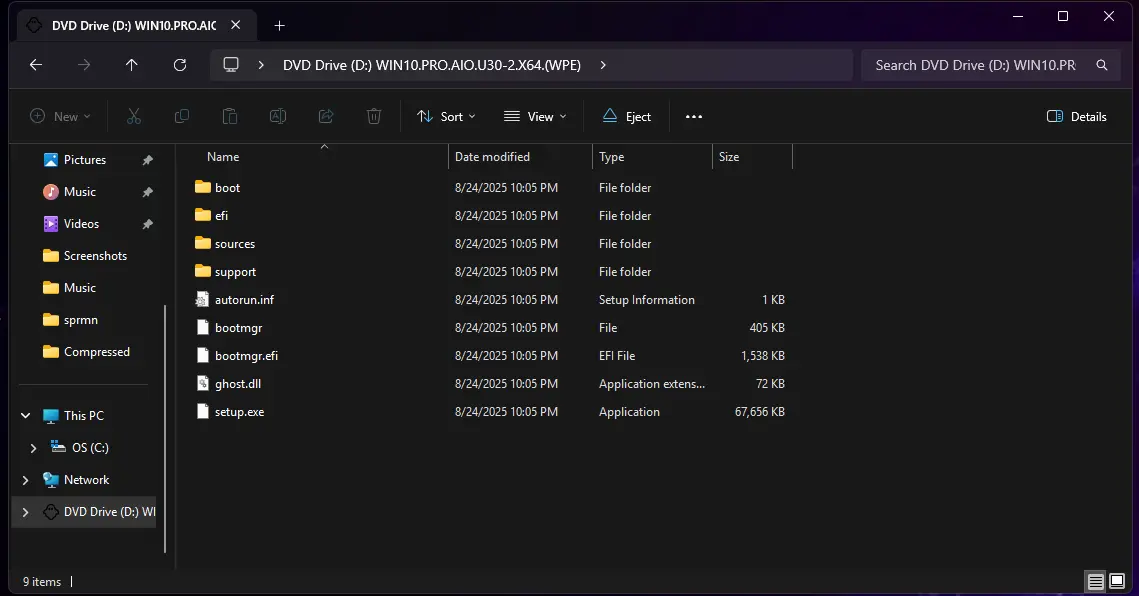Click the Share icon in toolbar
This screenshot has height=596, width=1139.
coord(326,116)
